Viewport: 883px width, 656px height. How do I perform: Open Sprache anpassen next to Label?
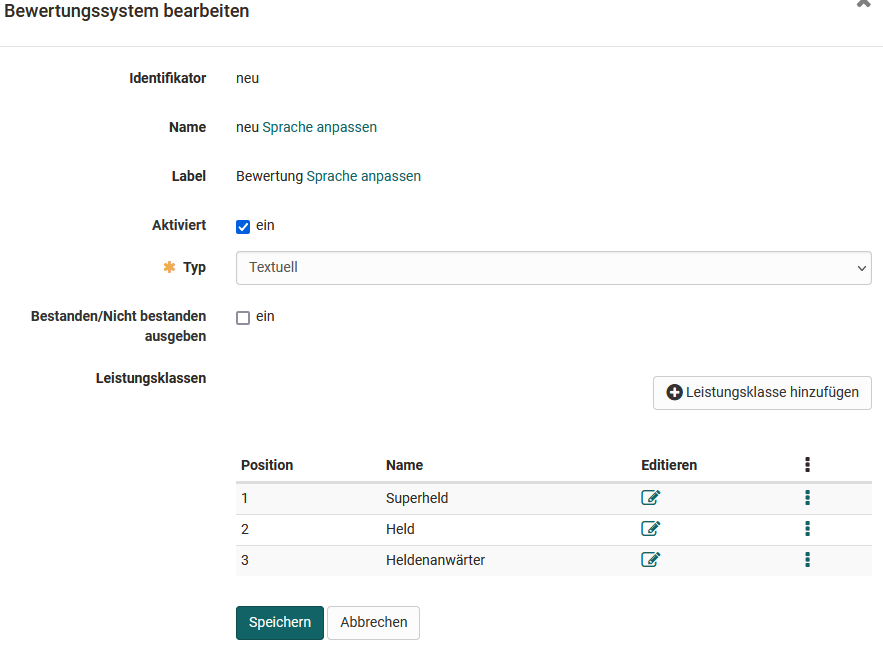coord(364,176)
